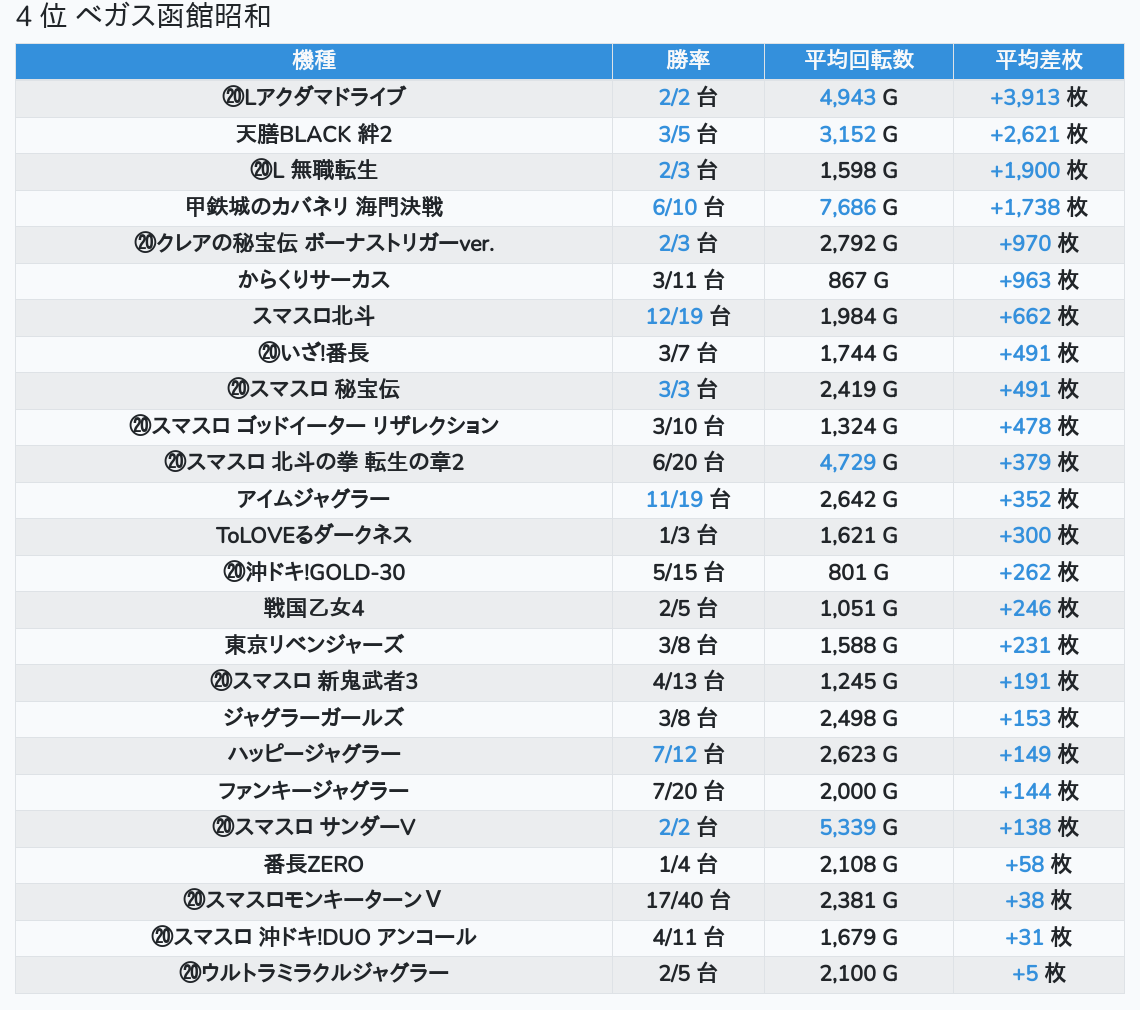Open the 番長ZERO row
Screen dimensions: 1140x1010
point(313,864)
